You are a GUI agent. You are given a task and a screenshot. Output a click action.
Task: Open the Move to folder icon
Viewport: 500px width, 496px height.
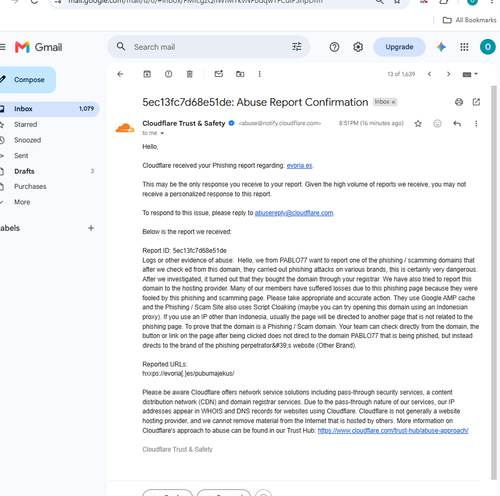240,74
